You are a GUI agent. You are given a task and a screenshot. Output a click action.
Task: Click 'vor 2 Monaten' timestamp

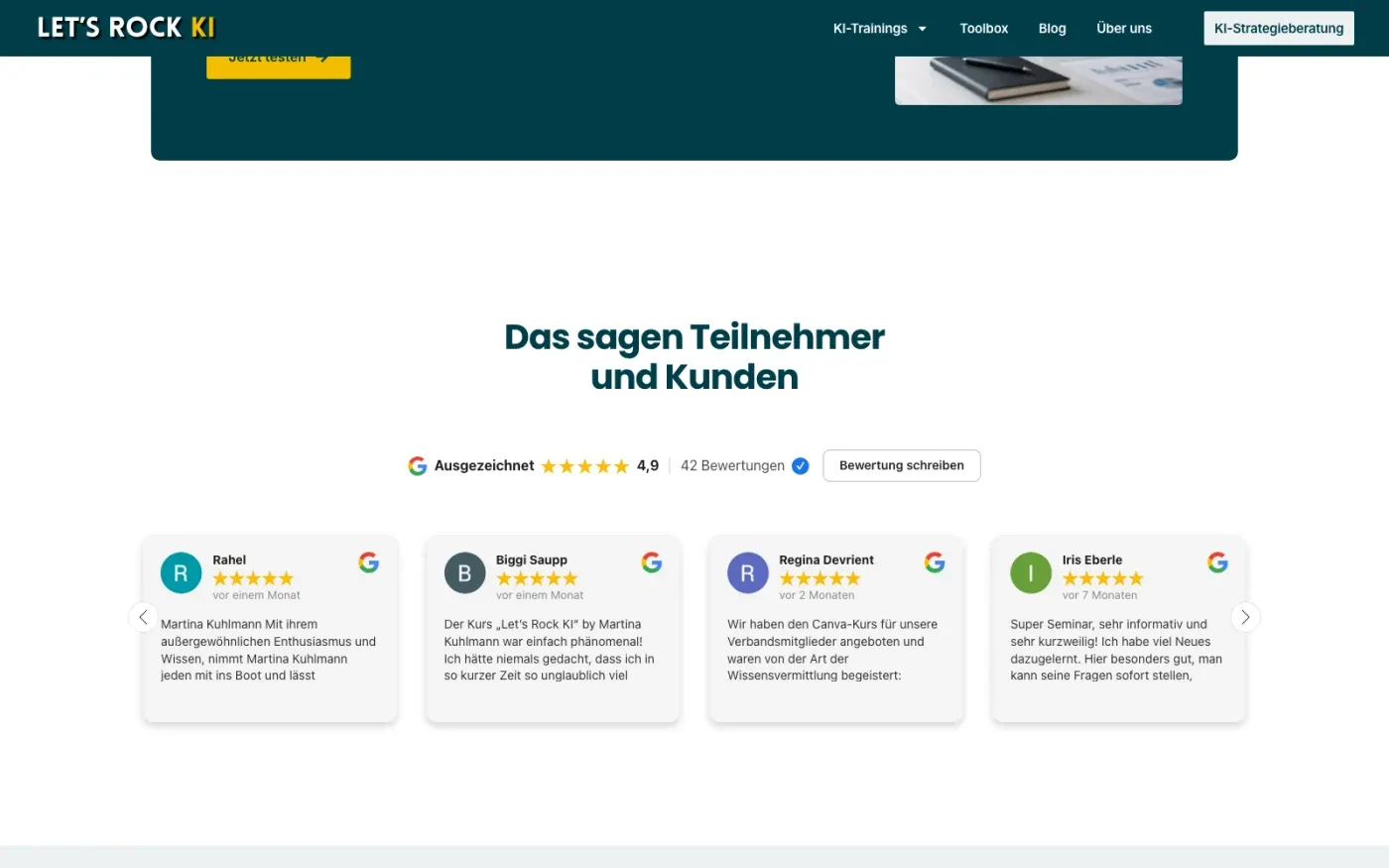(x=817, y=595)
